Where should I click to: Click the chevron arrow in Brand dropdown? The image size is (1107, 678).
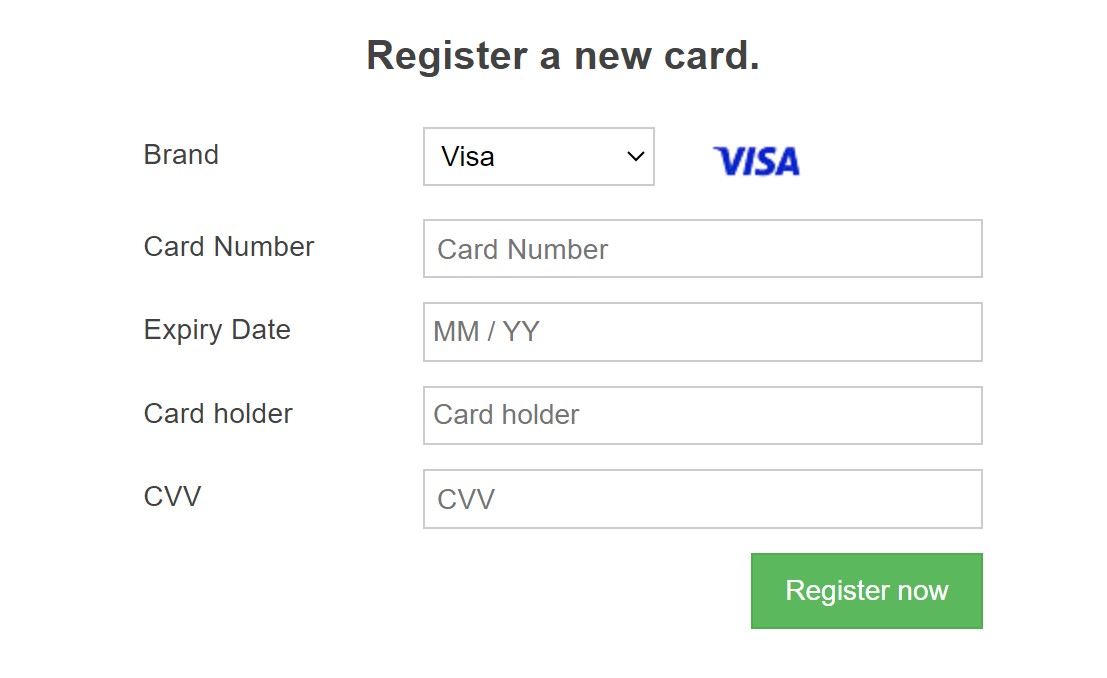click(635, 157)
